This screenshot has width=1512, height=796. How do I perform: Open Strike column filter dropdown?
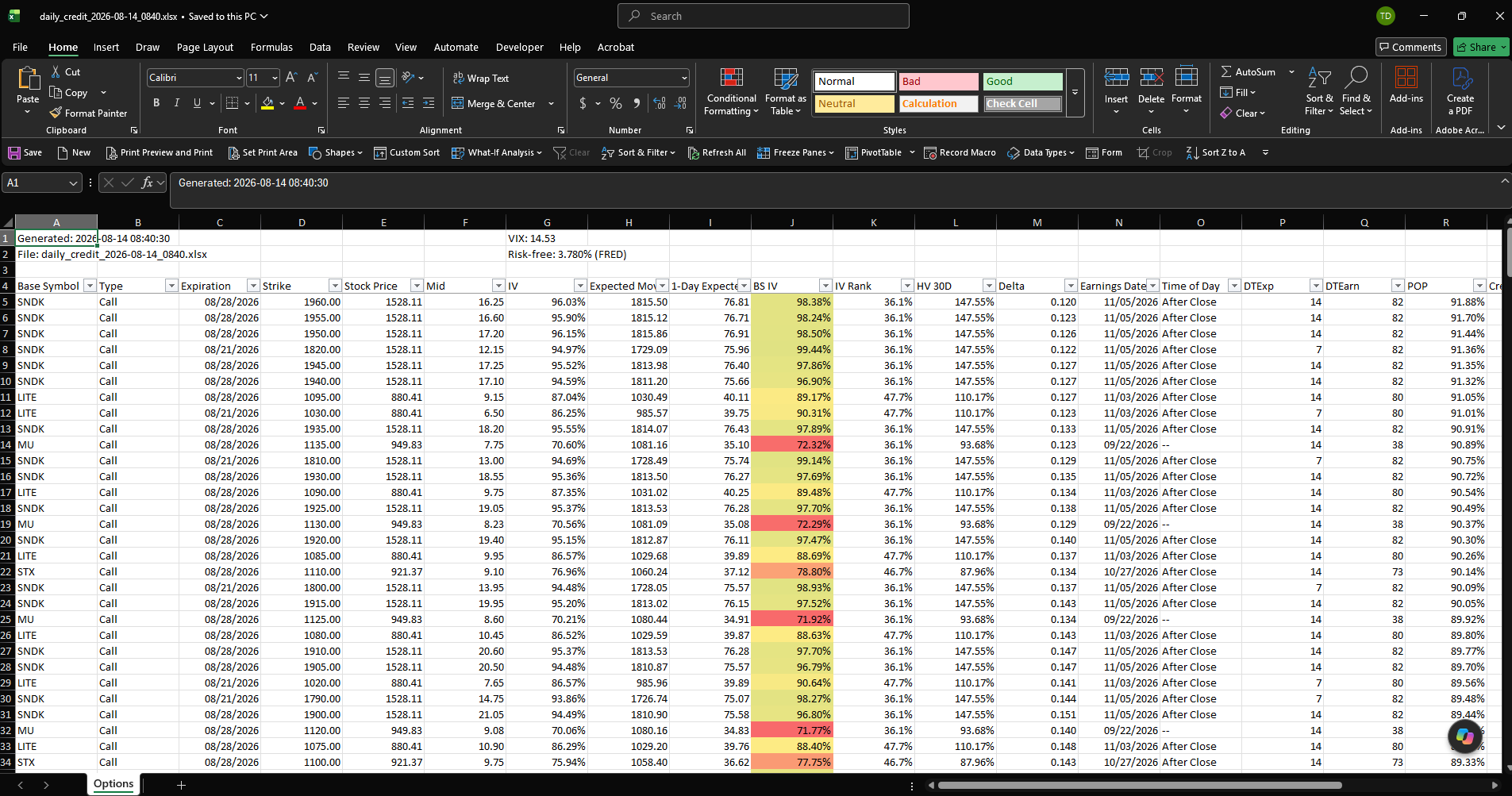pos(335,286)
